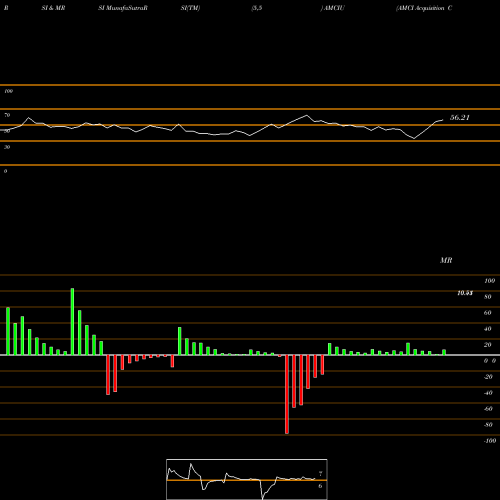This screenshot has width=500, height=500.
Task: Click the 'SI MunafaSutraR' header text
Action: pyautogui.click(x=123, y=8)
